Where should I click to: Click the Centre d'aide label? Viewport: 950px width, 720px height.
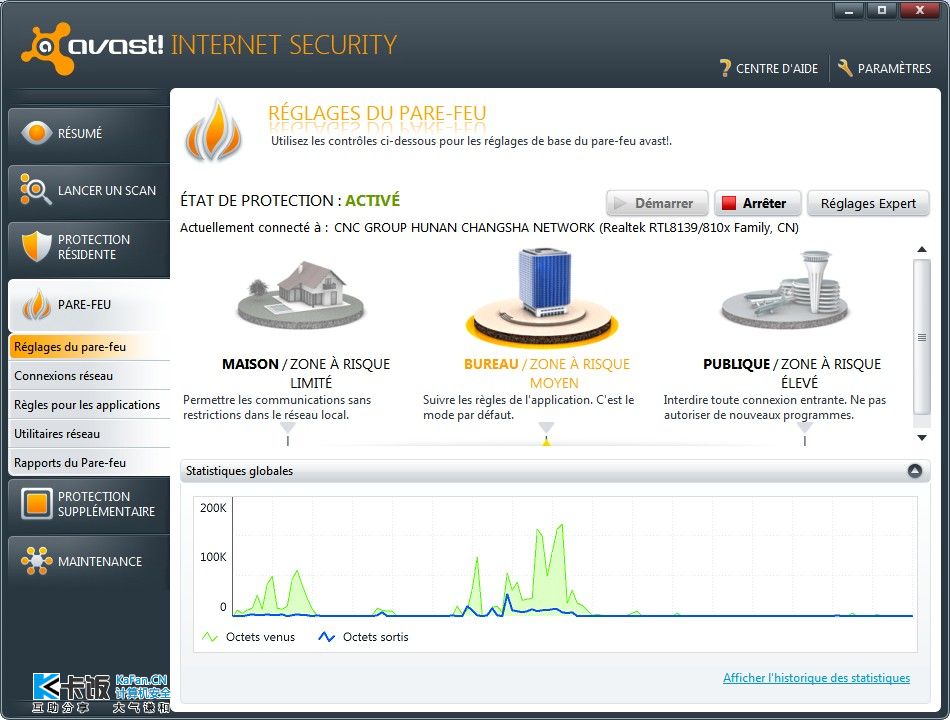[777, 68]
